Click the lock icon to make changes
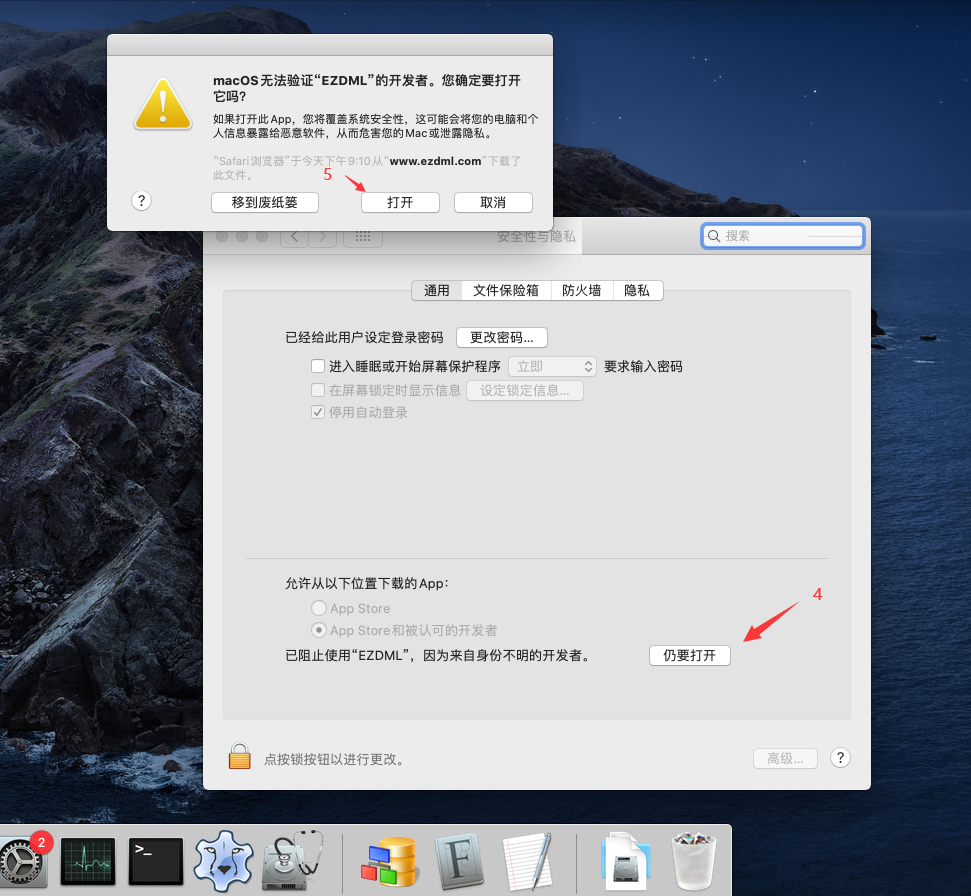971x896 pixels. 240,756
